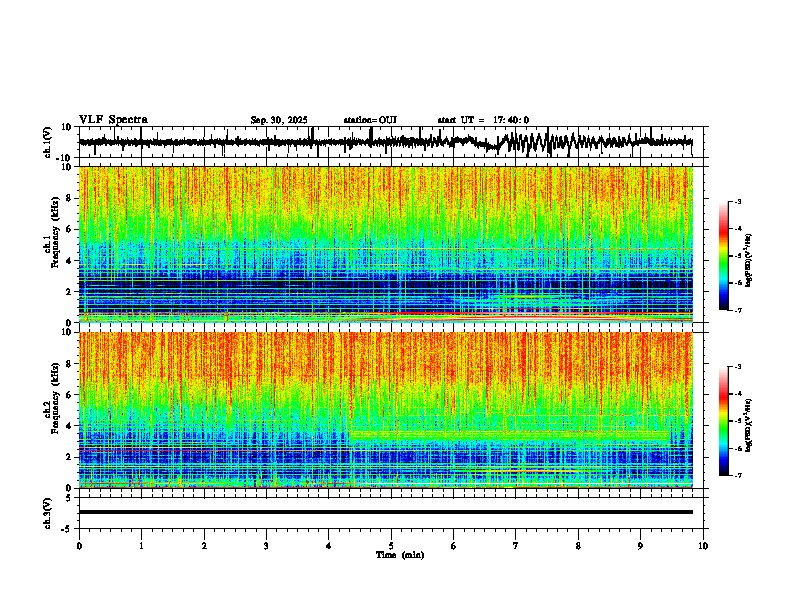Image resolution: width=792 pixels, height=612 pixels.
Task: Click the "ch.1(V)" waveform axis label
Action: pos(48,142)
